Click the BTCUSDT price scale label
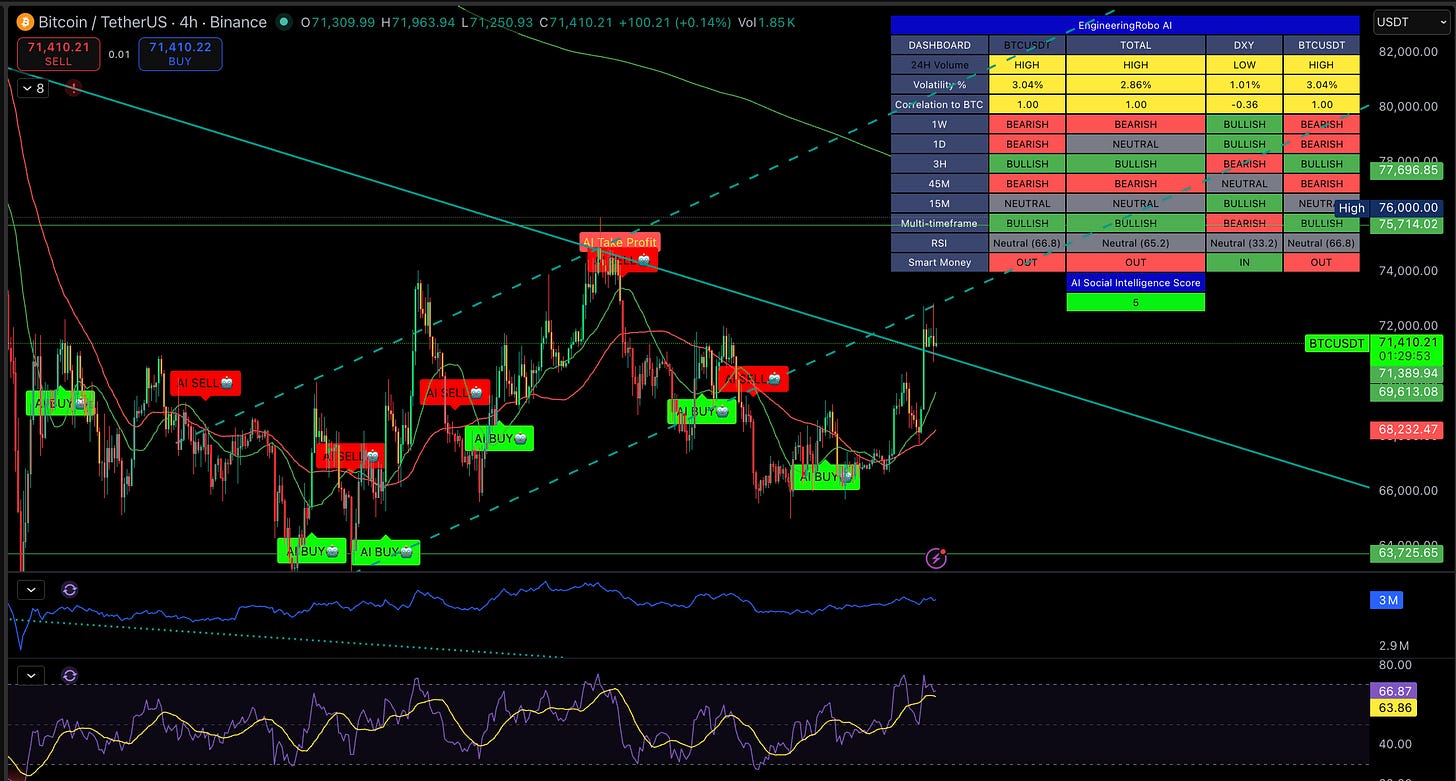The image size is (1456, 781). pos(1336,343)
